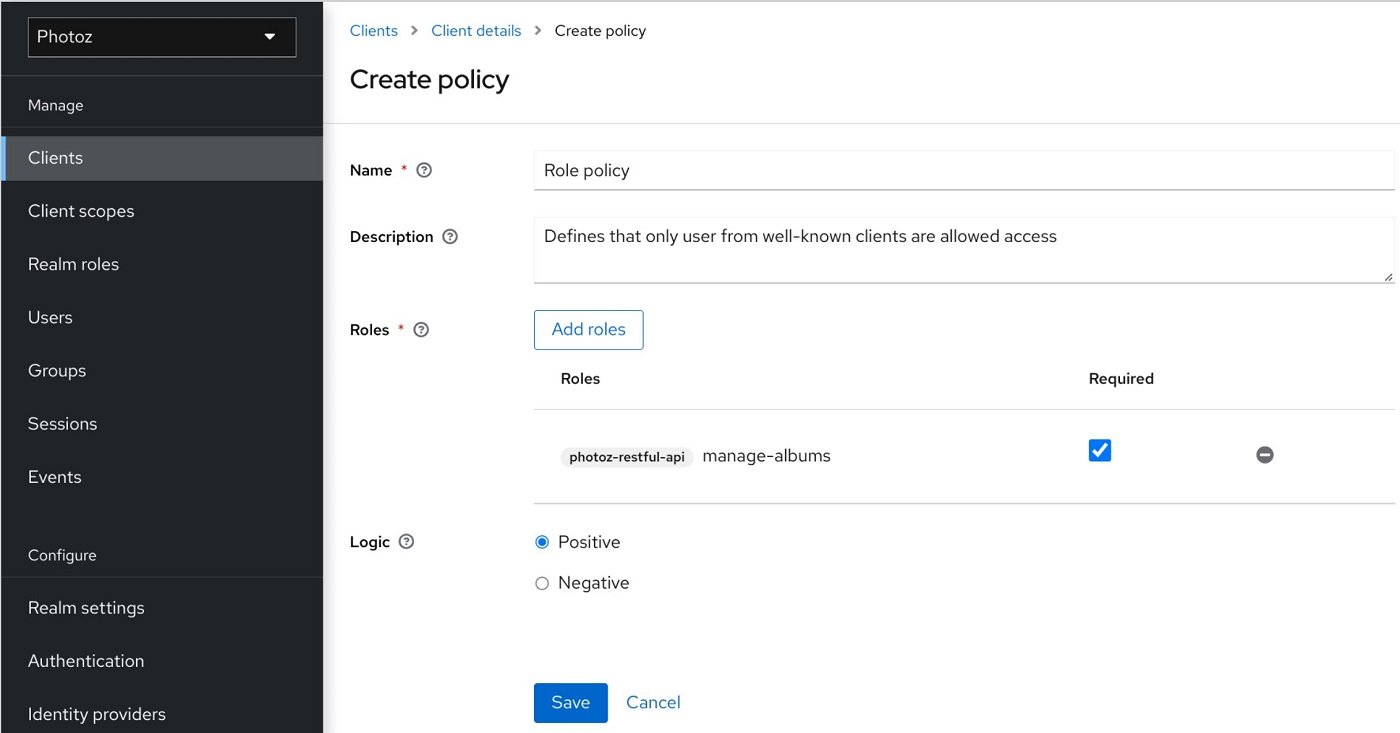Uncheck Required for the manage-albums role
The width and height of the screenshot is (1400, 733).
point(1099,450)
